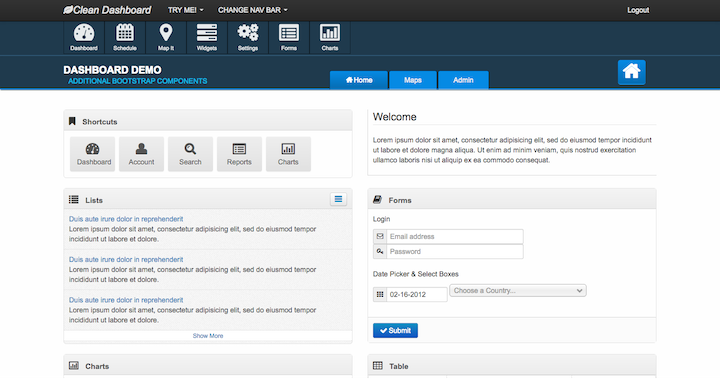Open the second Duis aute irure list link
Image resolution: width=720 pixels, height=389 pixels.
(x=126, y=259)
